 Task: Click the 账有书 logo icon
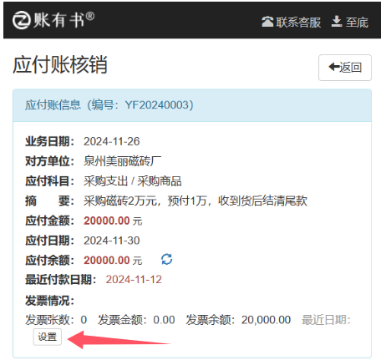(x=22, y=20)
